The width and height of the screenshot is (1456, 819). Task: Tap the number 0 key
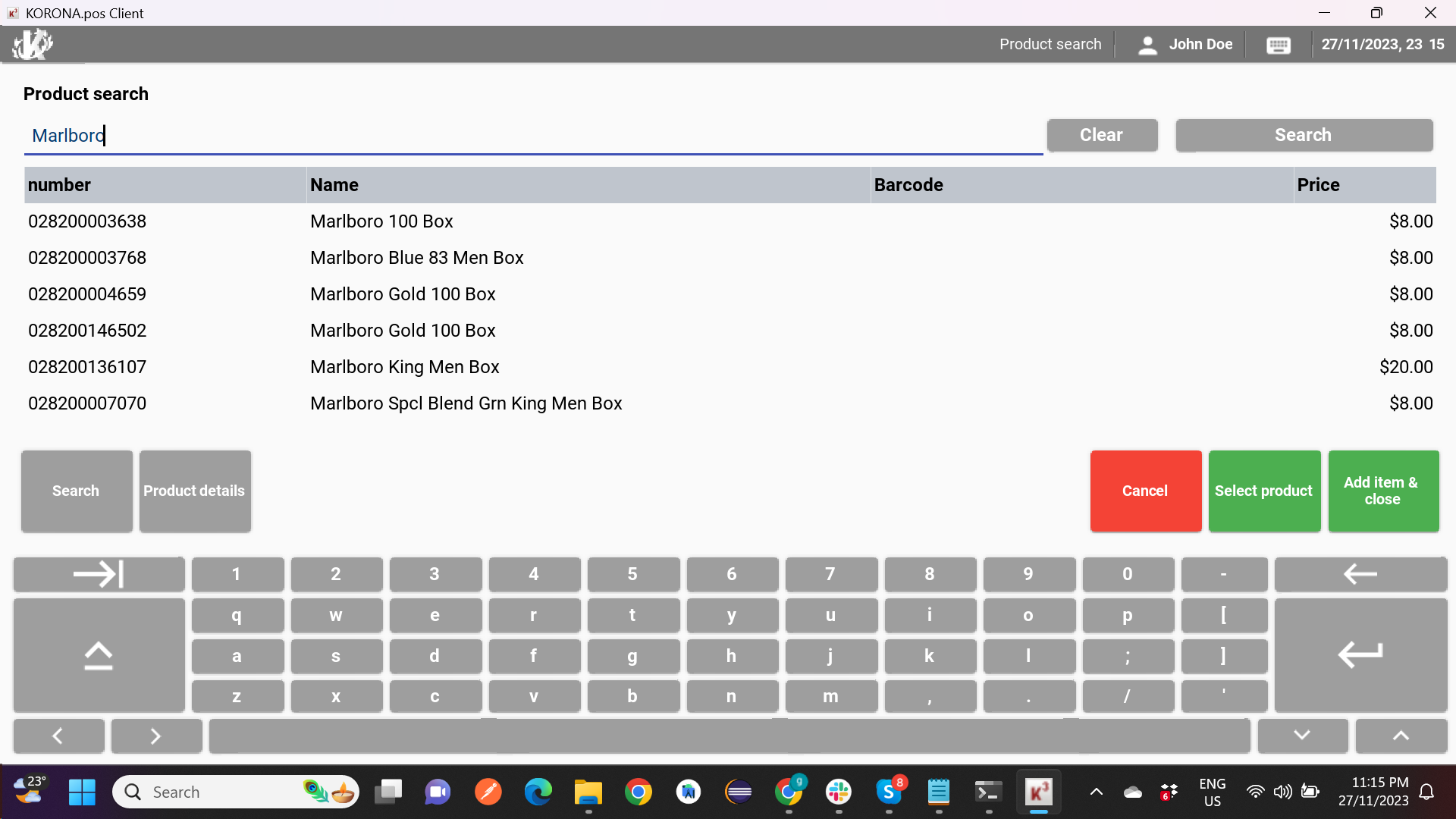click(x=1128, y=574)
